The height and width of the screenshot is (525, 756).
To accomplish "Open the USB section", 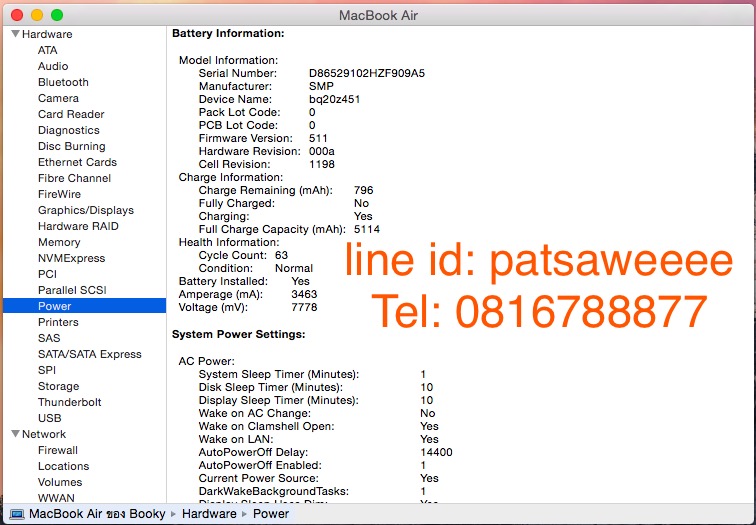I will (50, 418).
